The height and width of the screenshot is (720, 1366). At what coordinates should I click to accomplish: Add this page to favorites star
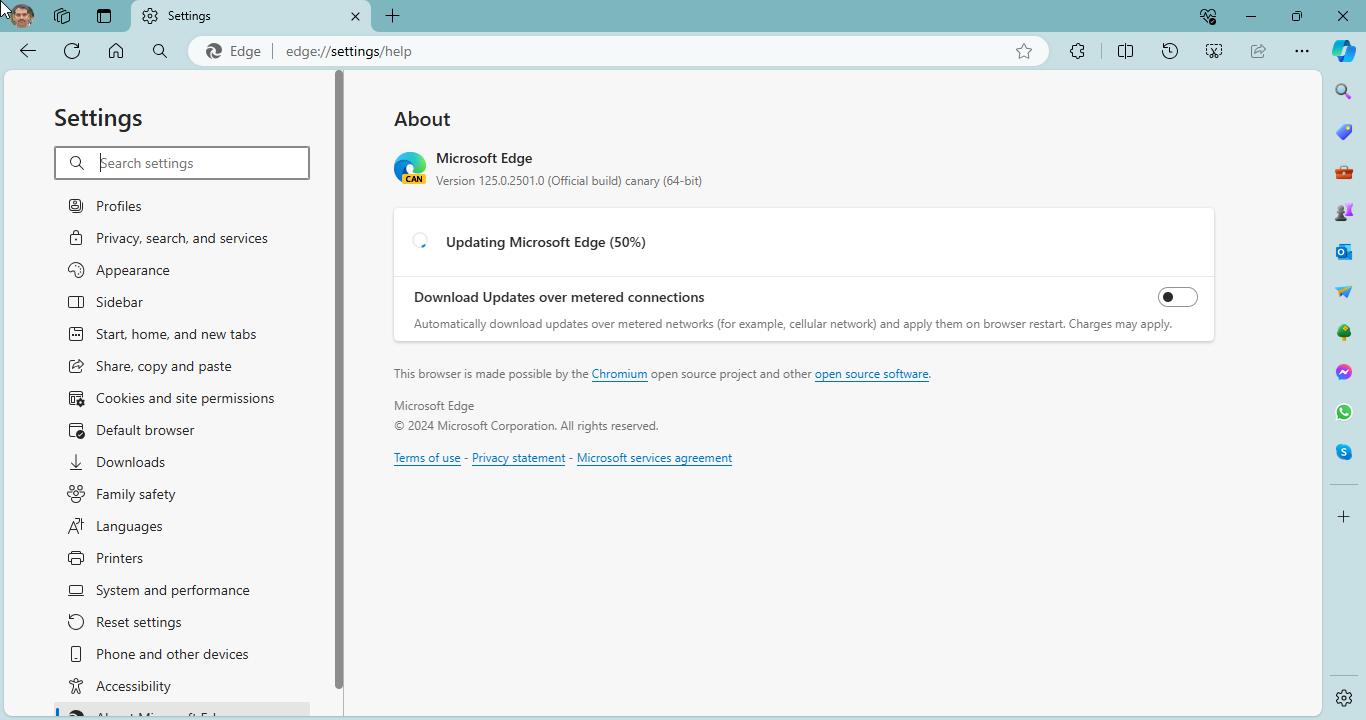coord(1024,51)
